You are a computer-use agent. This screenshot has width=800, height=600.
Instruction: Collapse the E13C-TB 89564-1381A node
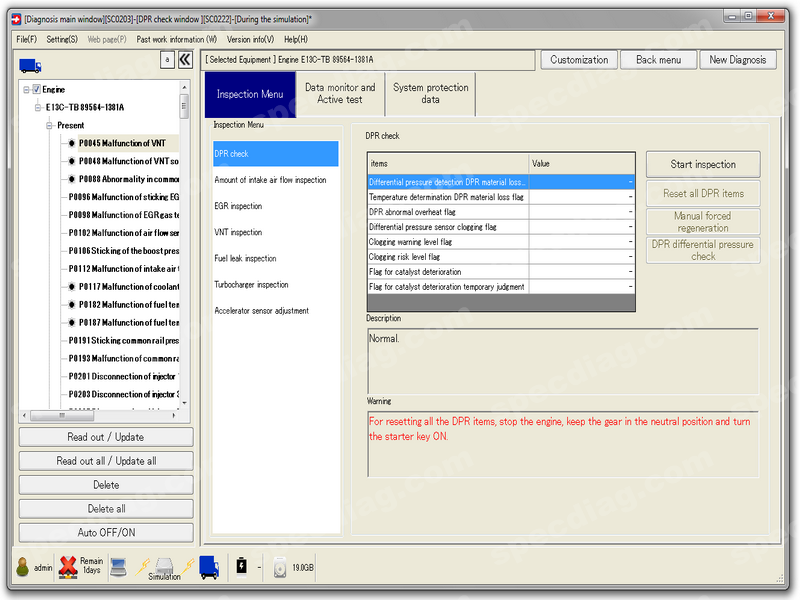click(x=38, y=108)
